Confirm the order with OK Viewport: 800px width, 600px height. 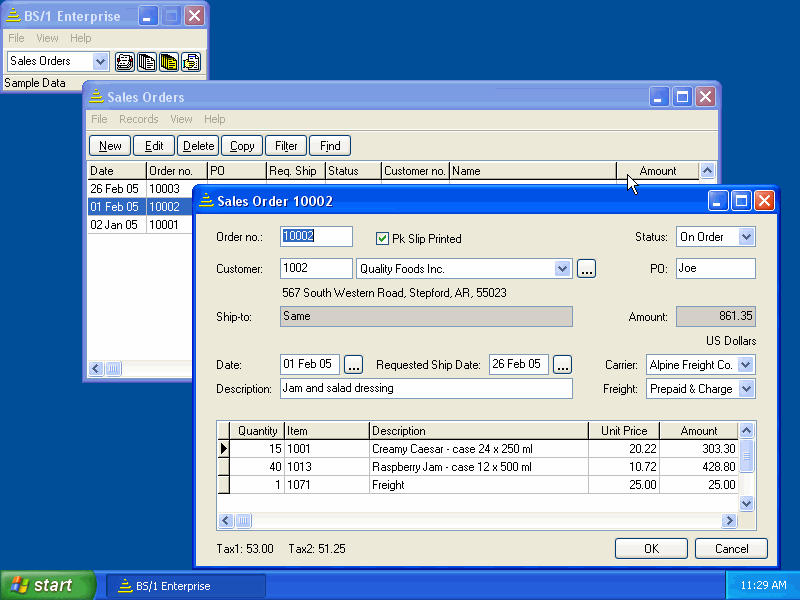652,548
